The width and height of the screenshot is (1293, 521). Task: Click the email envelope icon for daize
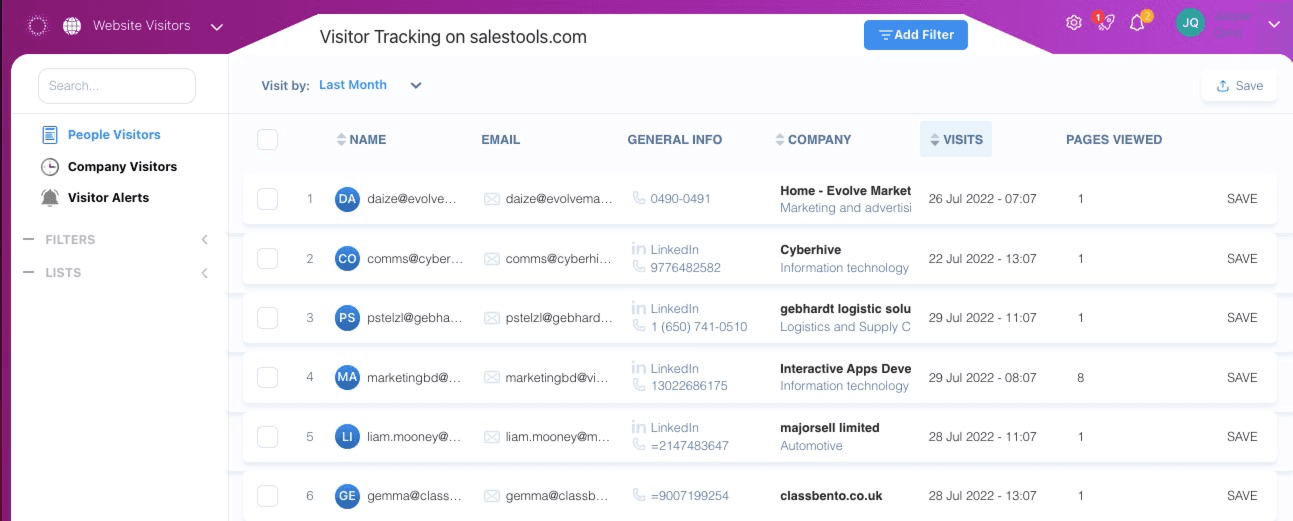[492, 199]
